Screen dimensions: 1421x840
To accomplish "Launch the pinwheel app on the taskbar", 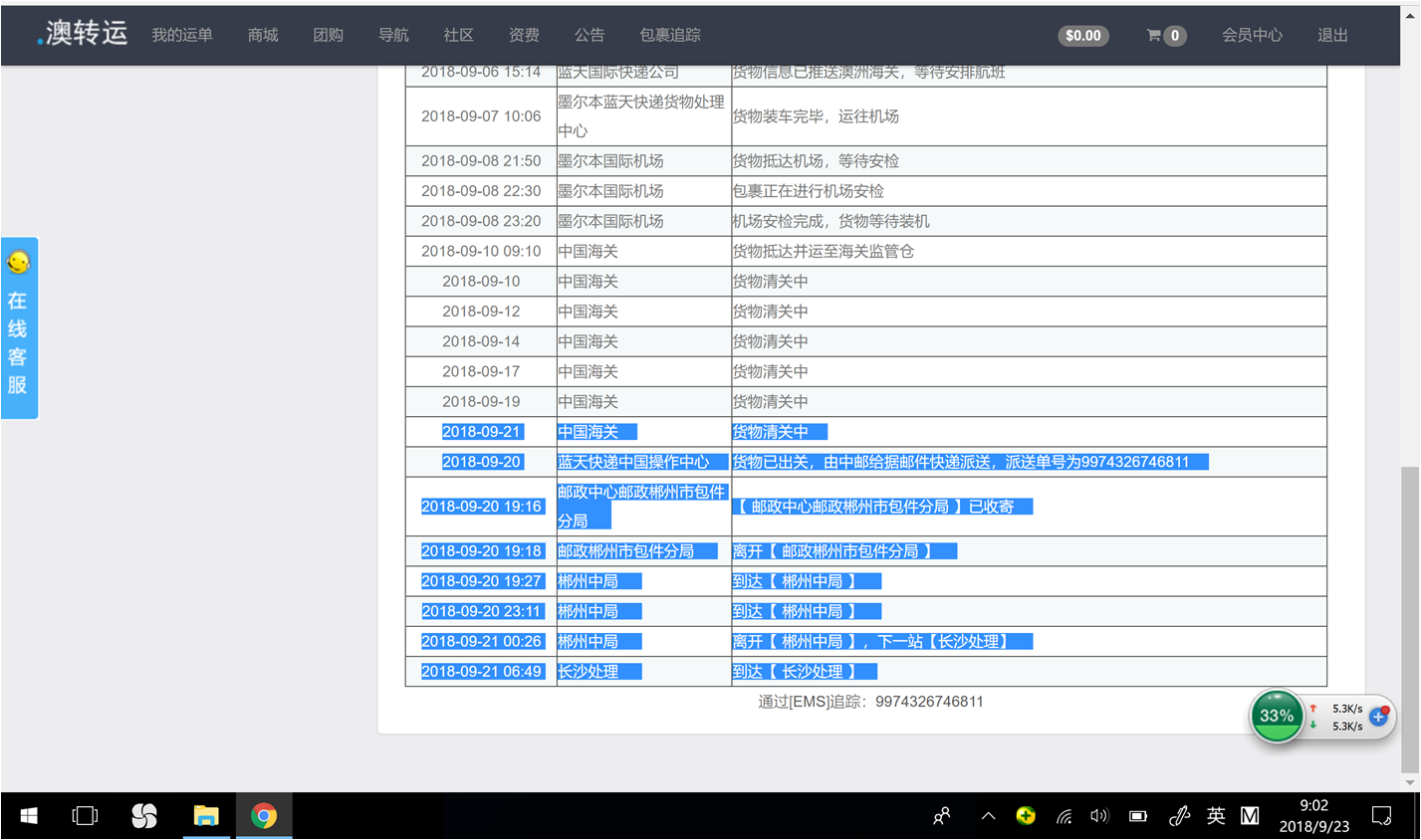I will click(144, 816).
